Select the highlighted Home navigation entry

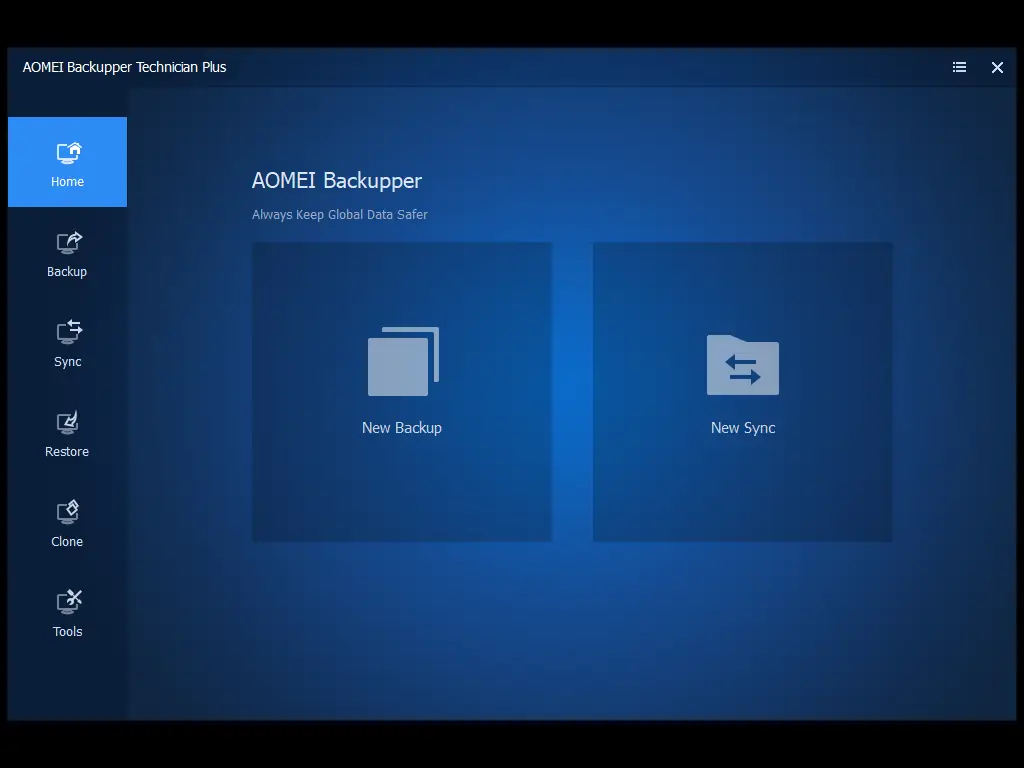click(67, 162)
